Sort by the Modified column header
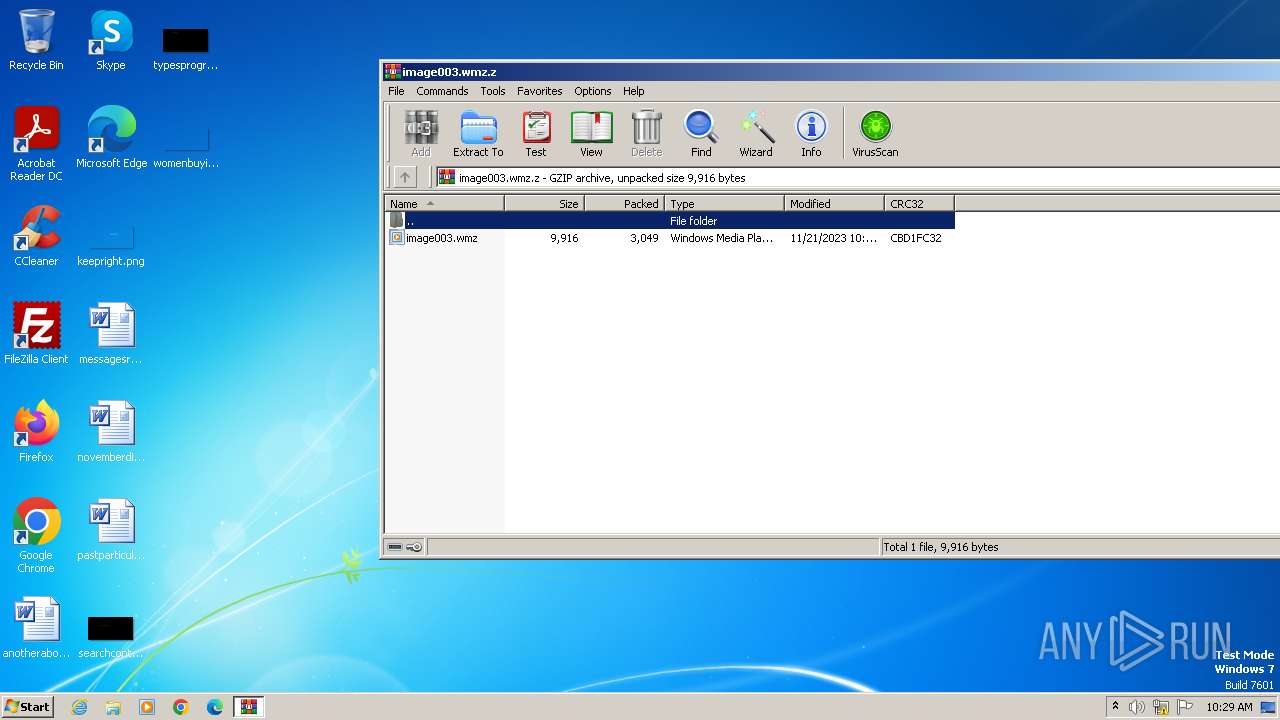The image size is (1280, 720). point(834,204)
